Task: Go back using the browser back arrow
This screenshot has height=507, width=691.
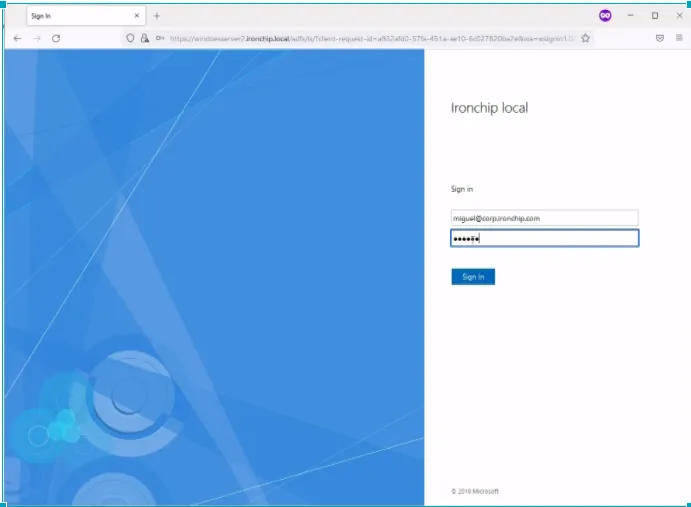Action: point(17,38)
